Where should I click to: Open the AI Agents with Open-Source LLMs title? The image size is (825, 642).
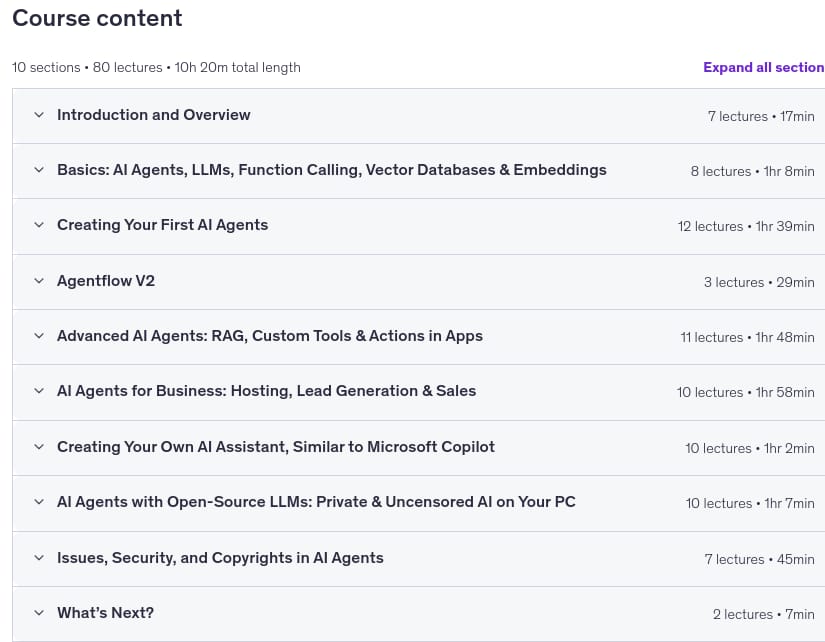316,502
